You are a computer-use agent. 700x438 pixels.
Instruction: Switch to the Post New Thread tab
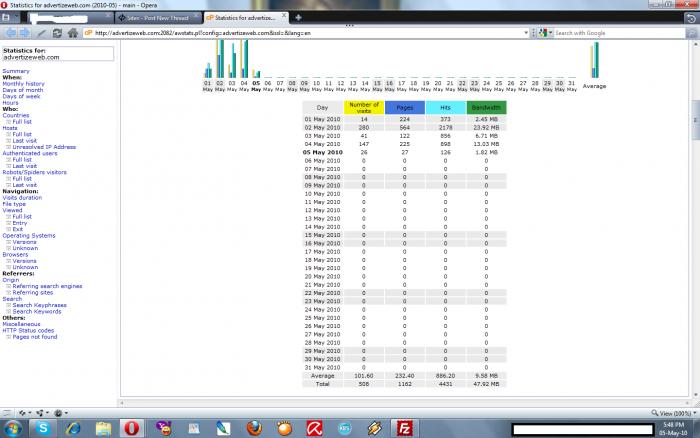pos(152,18)
